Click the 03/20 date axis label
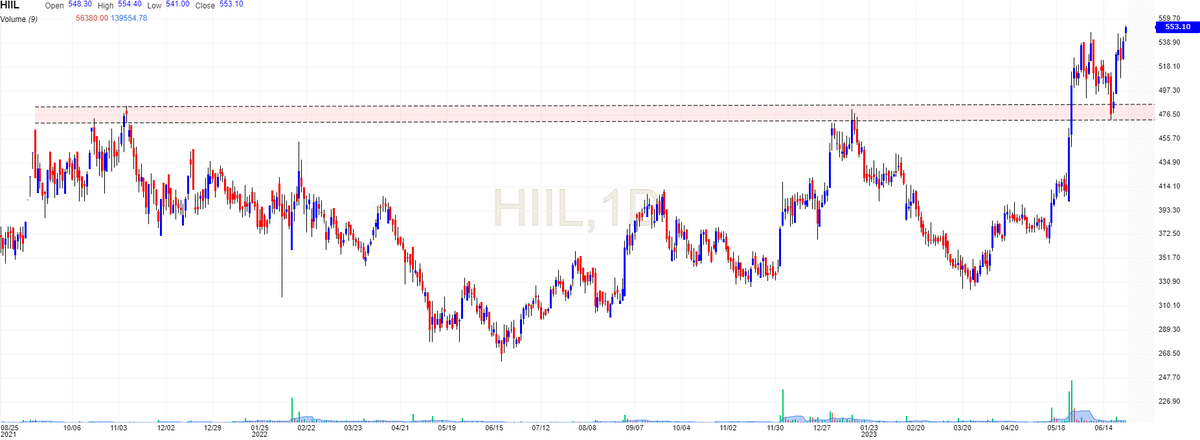Image resolution: width=1200 pixels, height=440 pixels. 962,427
